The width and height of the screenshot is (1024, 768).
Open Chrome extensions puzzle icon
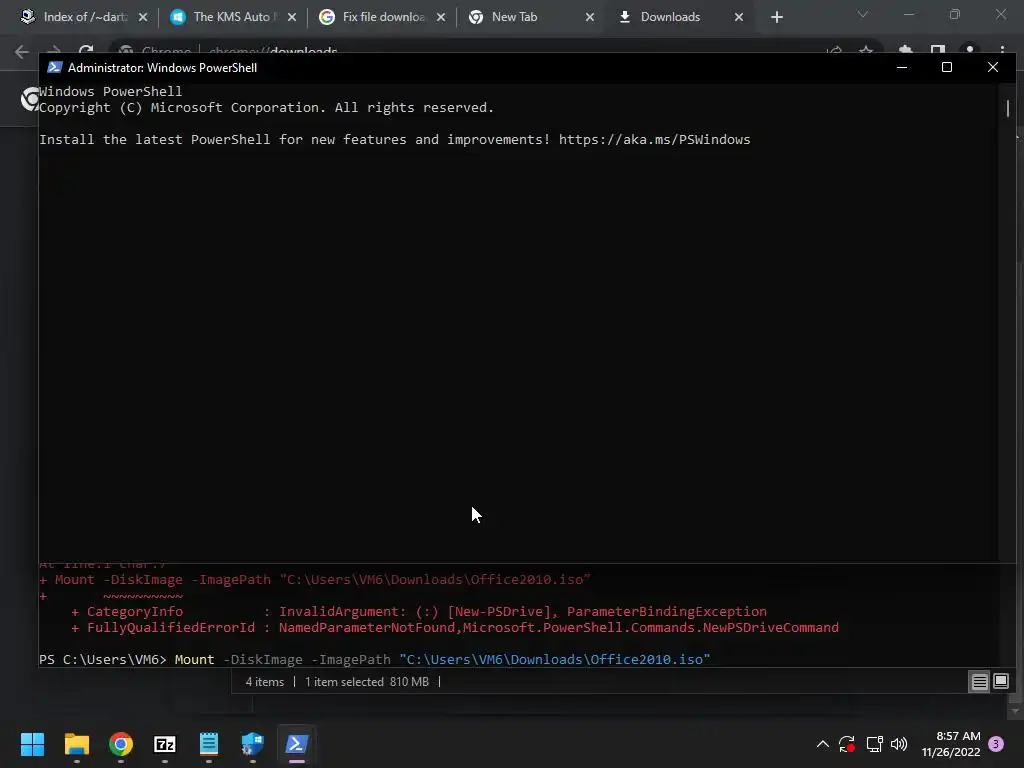pos(905,50)
